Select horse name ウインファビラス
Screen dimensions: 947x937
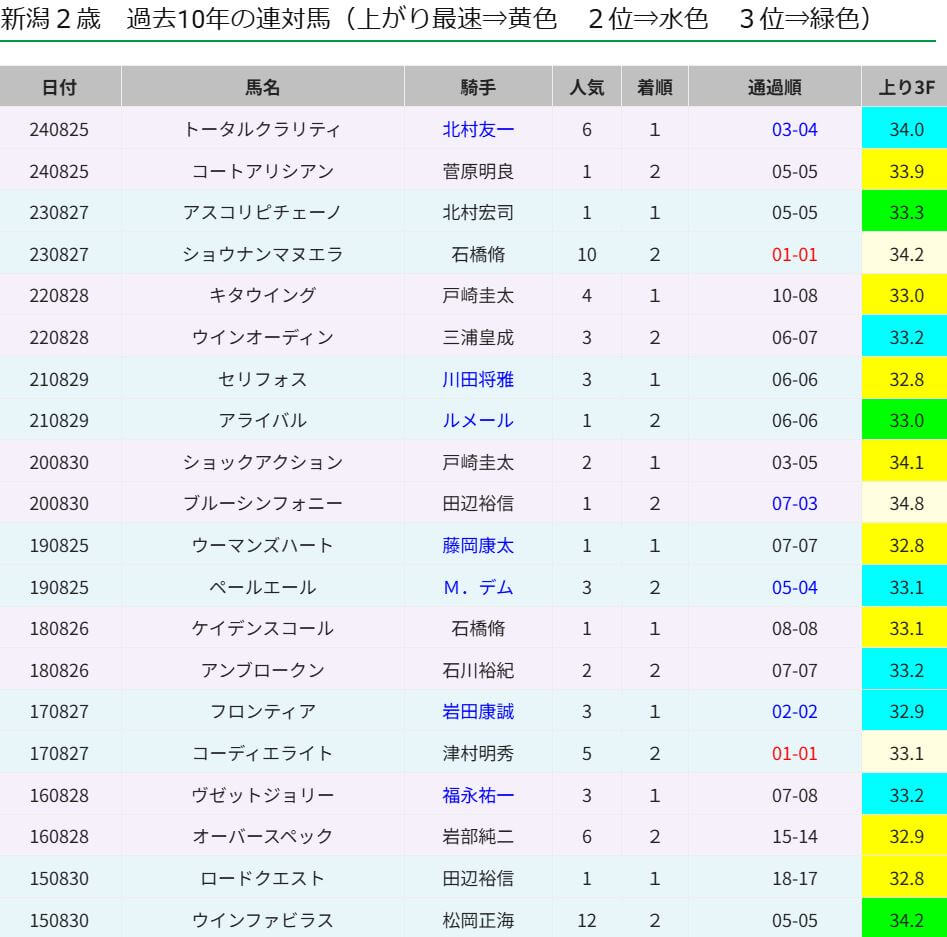(263, 920)
